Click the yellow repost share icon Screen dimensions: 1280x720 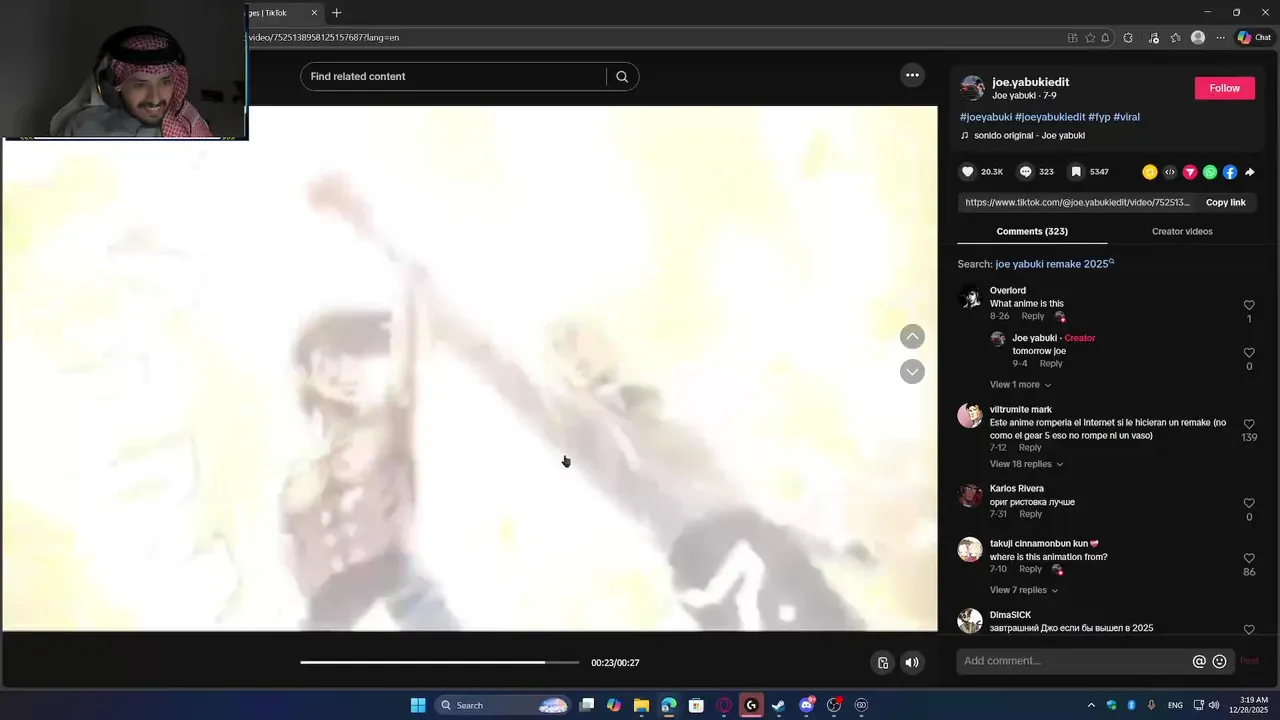tap(1150, 172)
